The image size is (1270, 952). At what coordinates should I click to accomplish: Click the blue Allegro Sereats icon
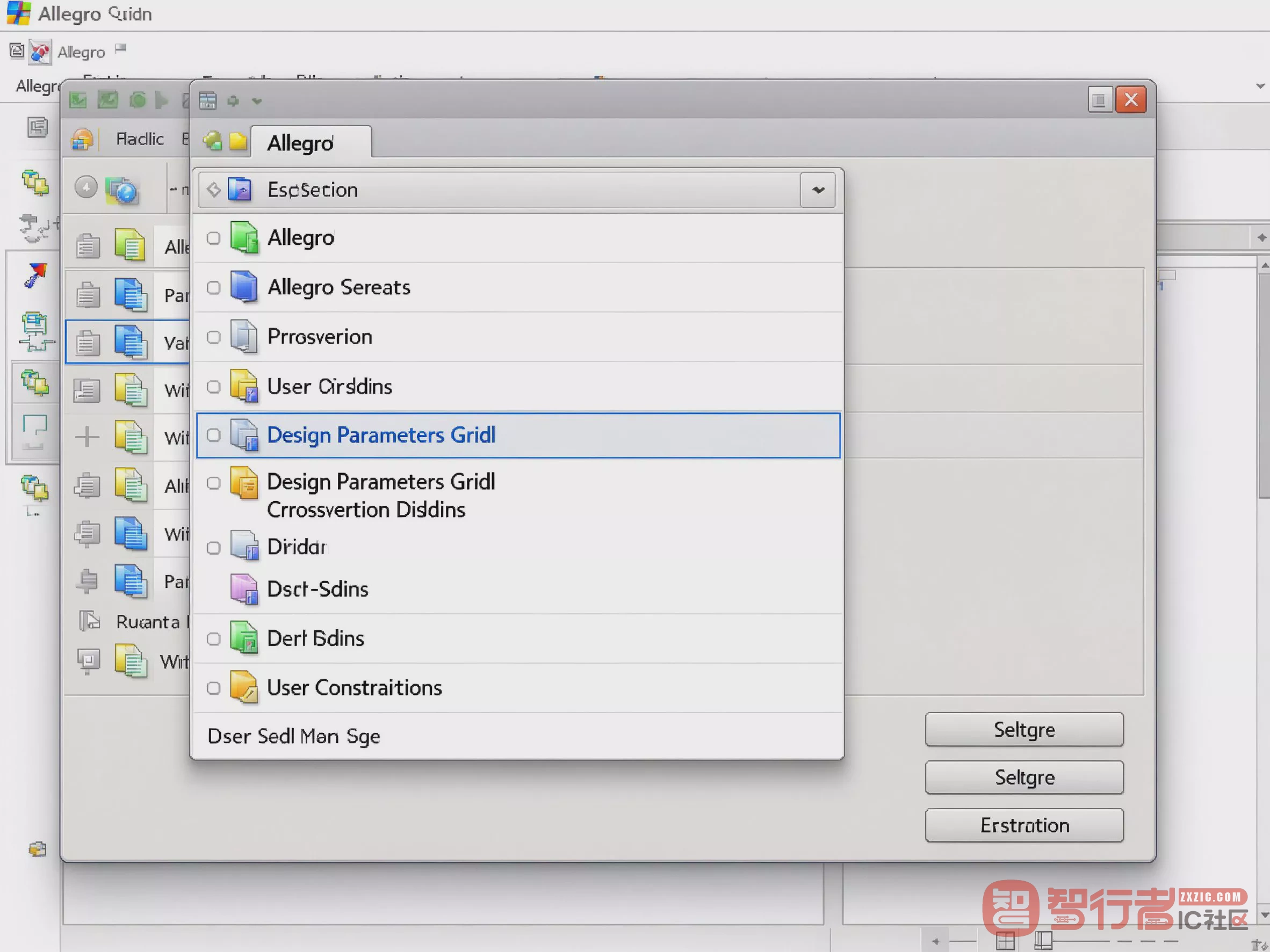point(244,286)
